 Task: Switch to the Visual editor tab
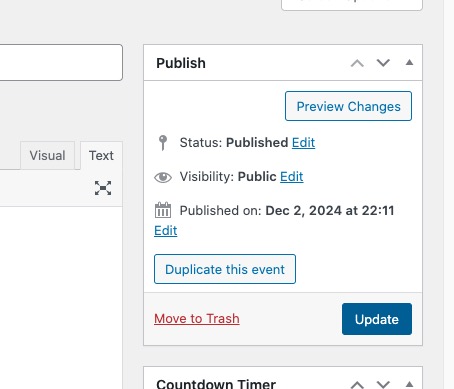[47, 155]
